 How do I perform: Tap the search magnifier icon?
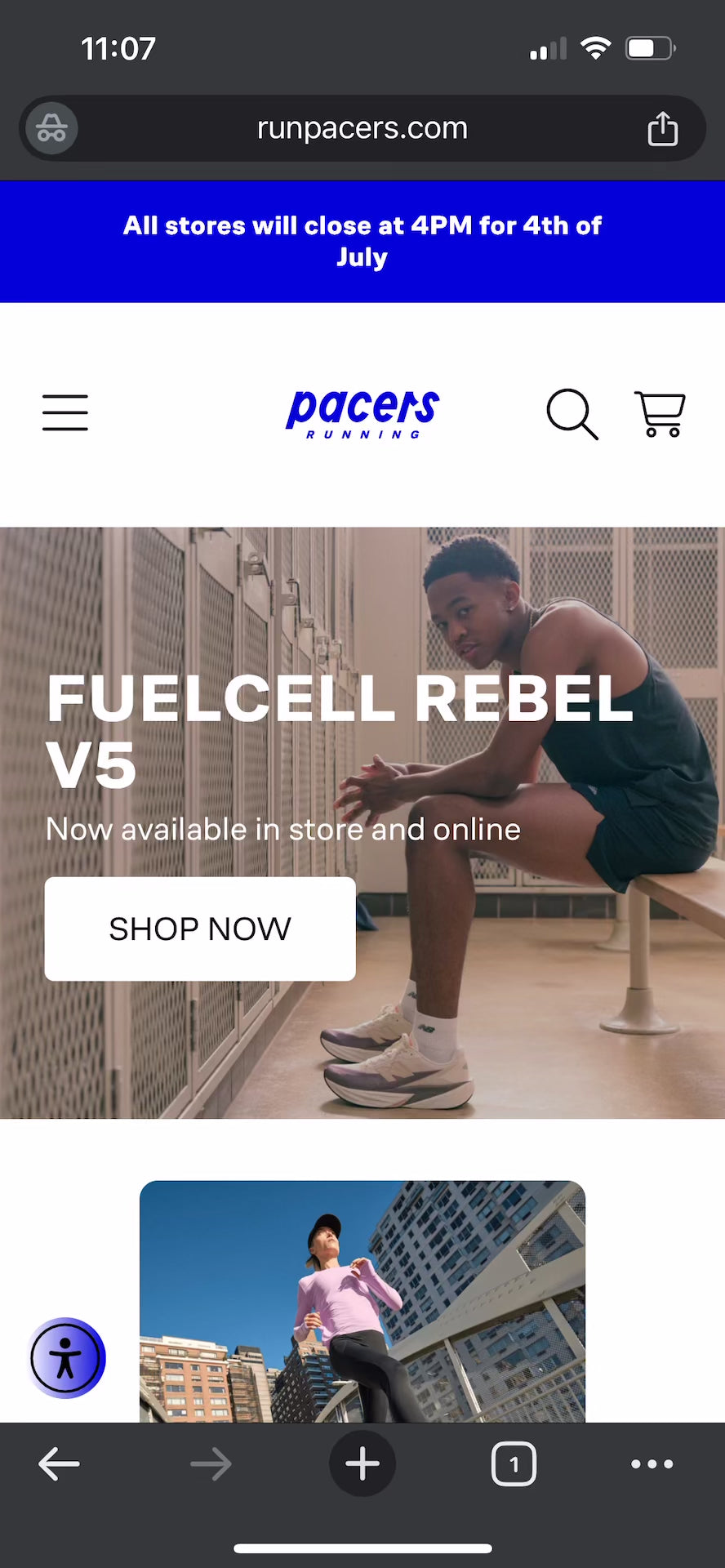pyautogui.click(x=572, y=414)
